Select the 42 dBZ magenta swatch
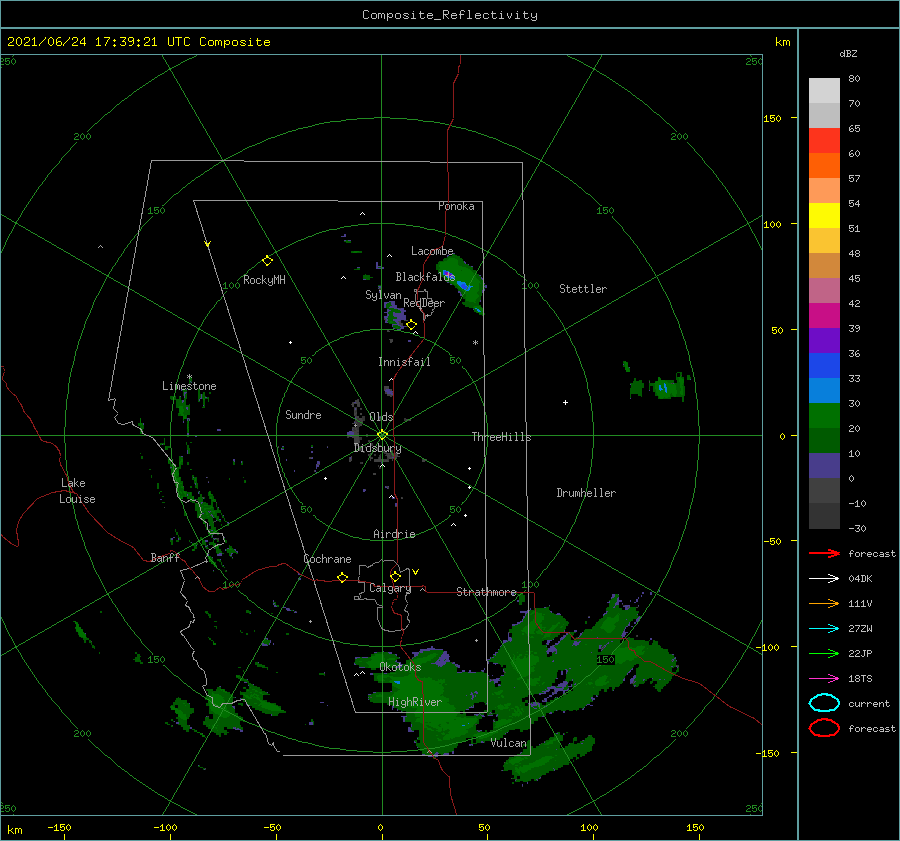The image size is (900, 841). 824,316
